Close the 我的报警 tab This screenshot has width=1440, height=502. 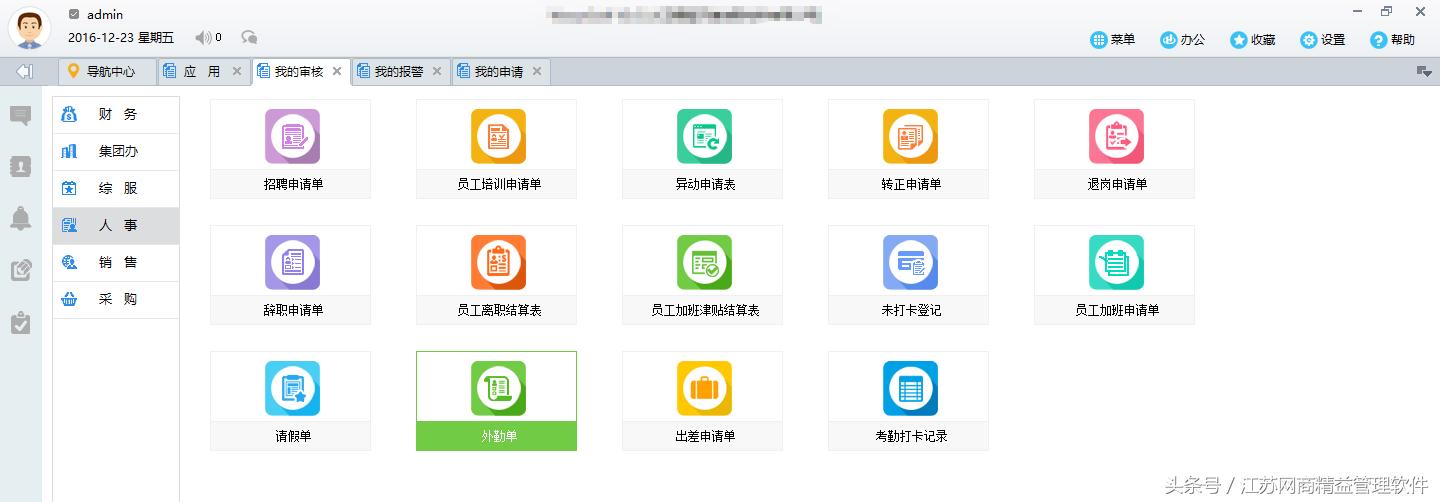tap(437, 71)
